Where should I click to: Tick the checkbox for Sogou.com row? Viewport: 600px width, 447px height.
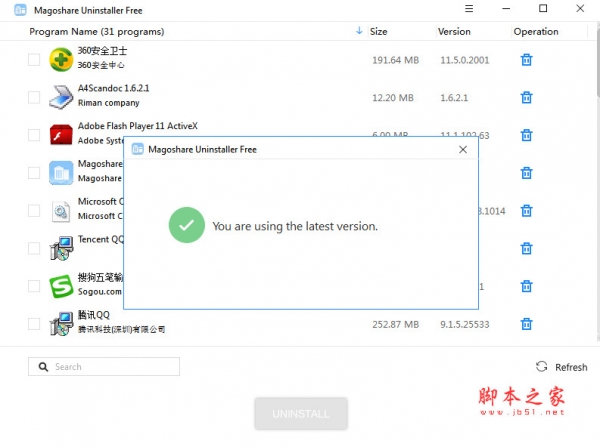[x=34, y=286]
